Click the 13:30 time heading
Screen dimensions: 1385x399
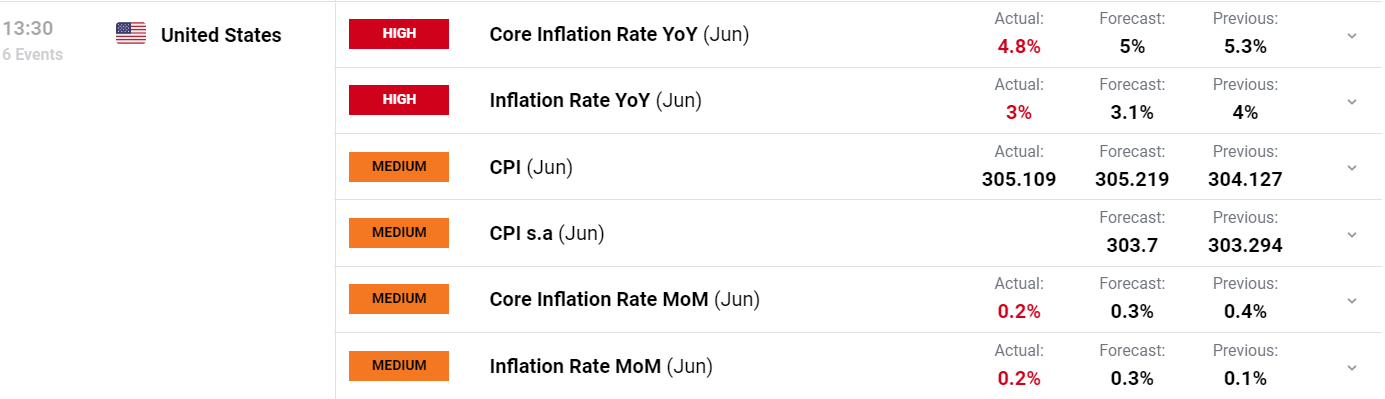27,29
